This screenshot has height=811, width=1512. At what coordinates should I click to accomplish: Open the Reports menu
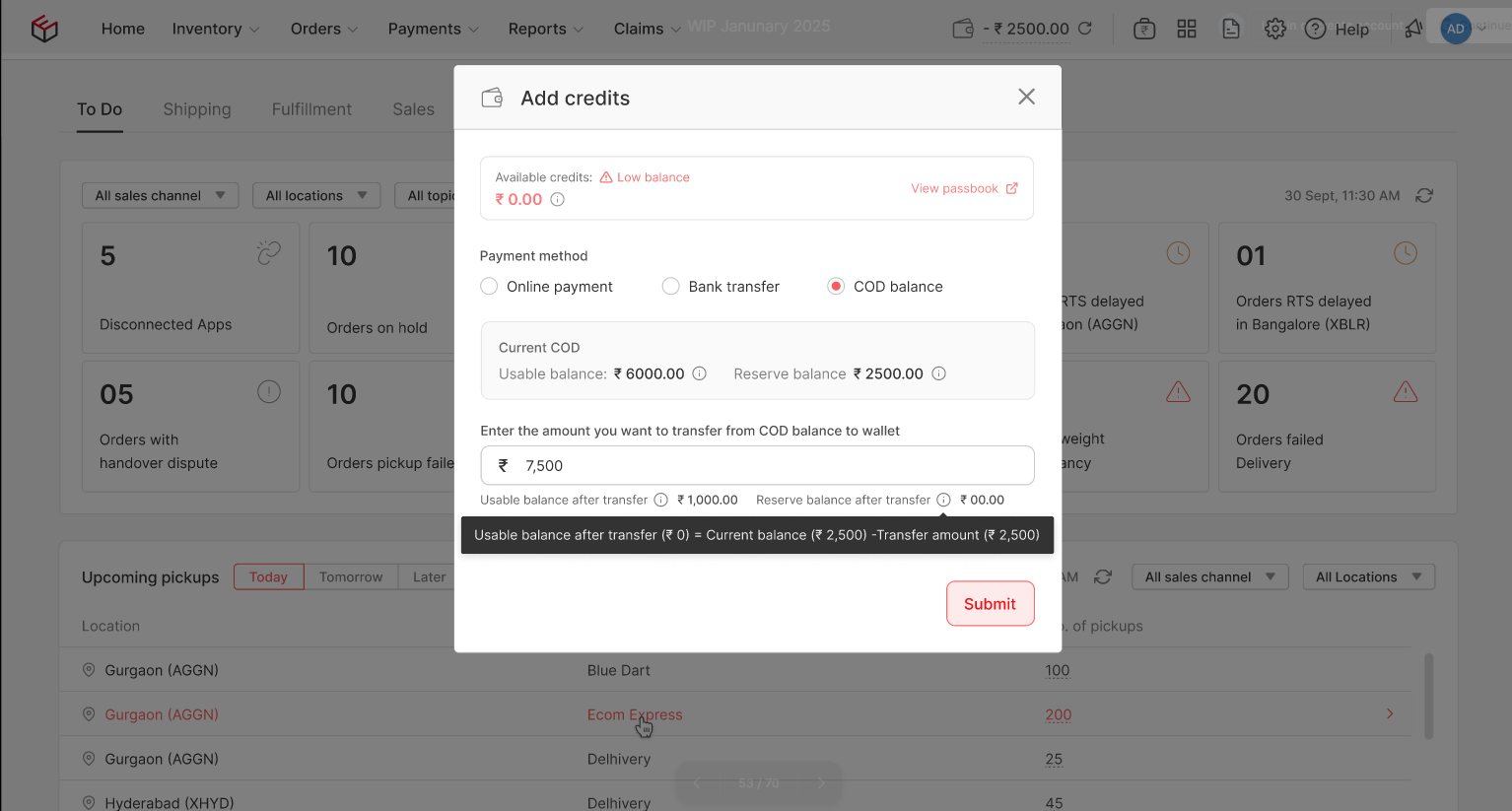pos(546,29)
